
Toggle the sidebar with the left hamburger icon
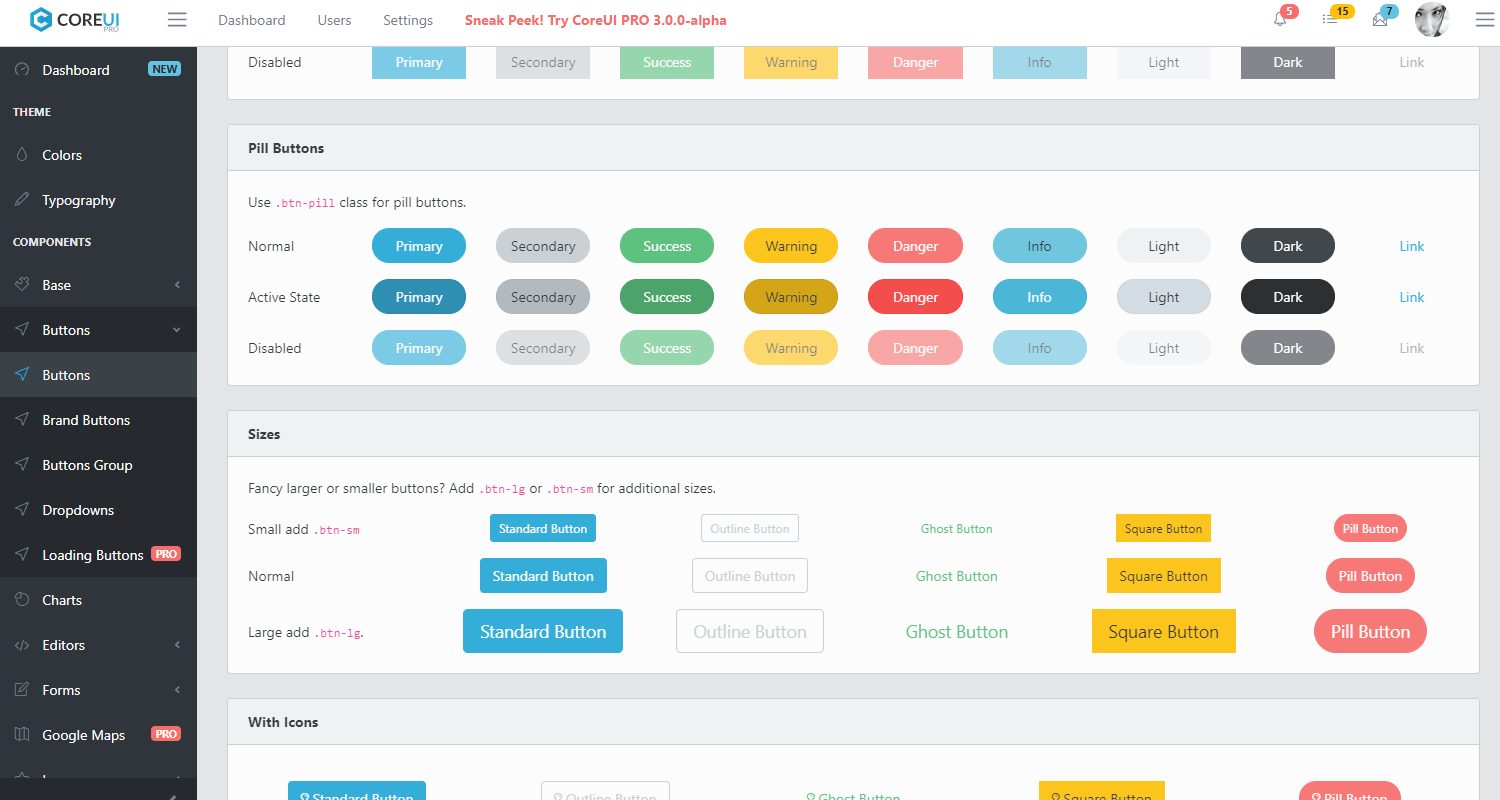(177, 19)
